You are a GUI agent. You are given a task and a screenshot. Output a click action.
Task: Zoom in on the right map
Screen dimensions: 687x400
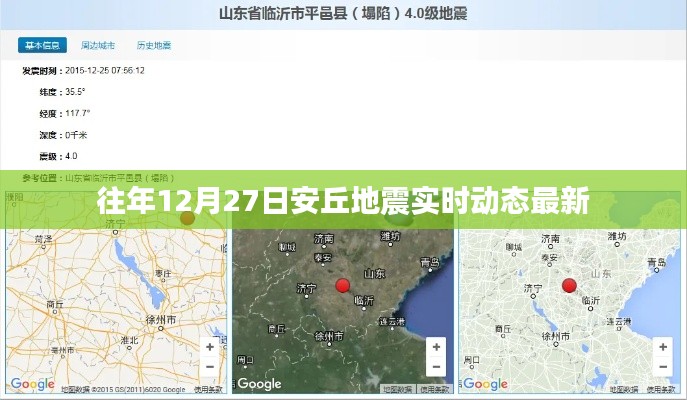tap(661, 346)
